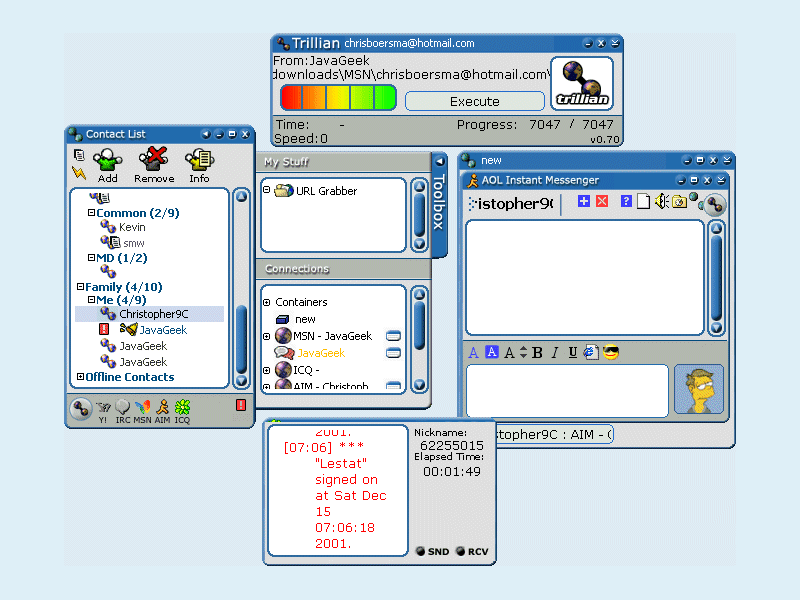This screenshot has height=600, width=800.
Task: Click the message input field in AIM window
Action: (x=567, y=390)
